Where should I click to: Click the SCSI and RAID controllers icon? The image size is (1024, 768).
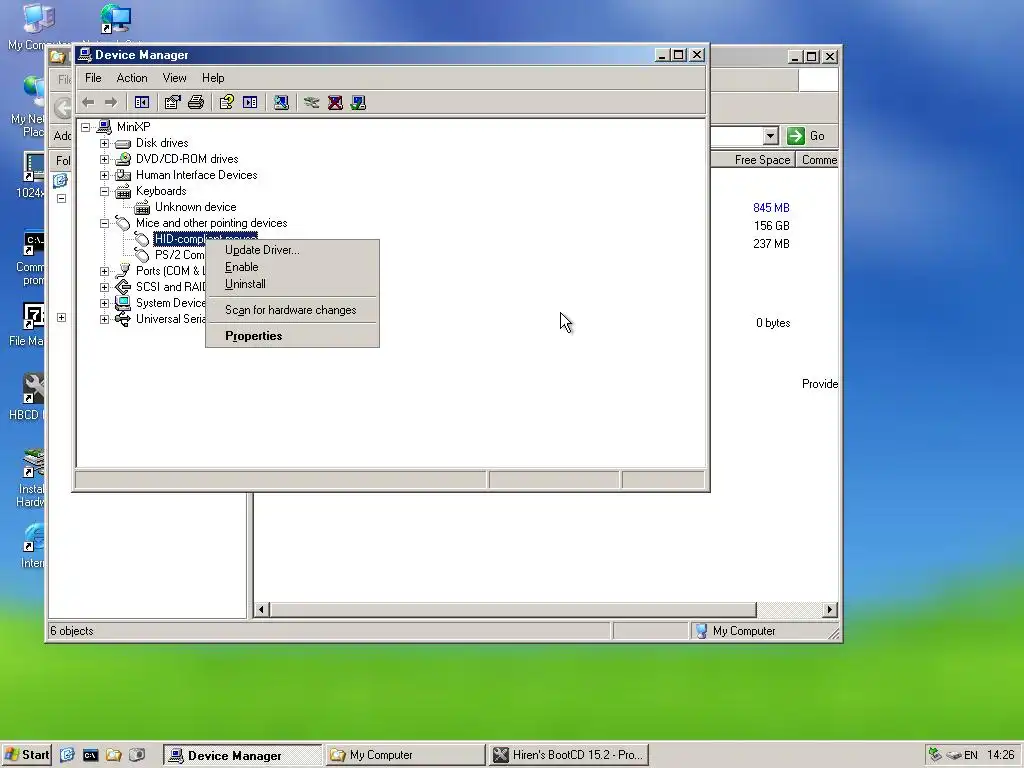tap(123, 287)
